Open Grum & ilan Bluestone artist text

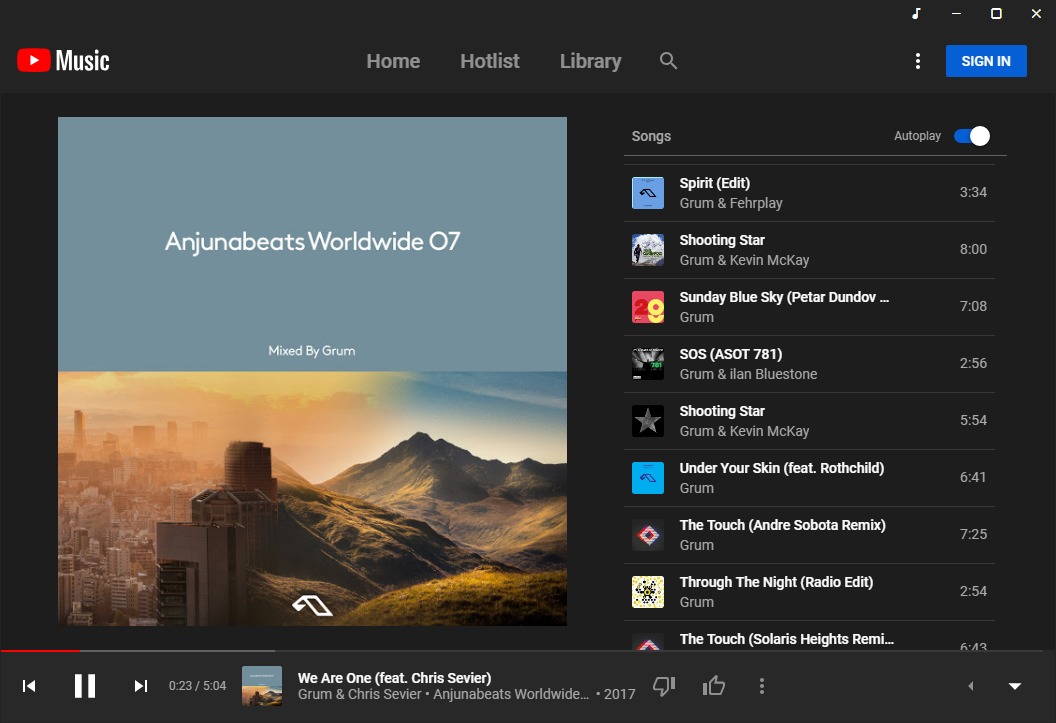(x=748, y=374)
